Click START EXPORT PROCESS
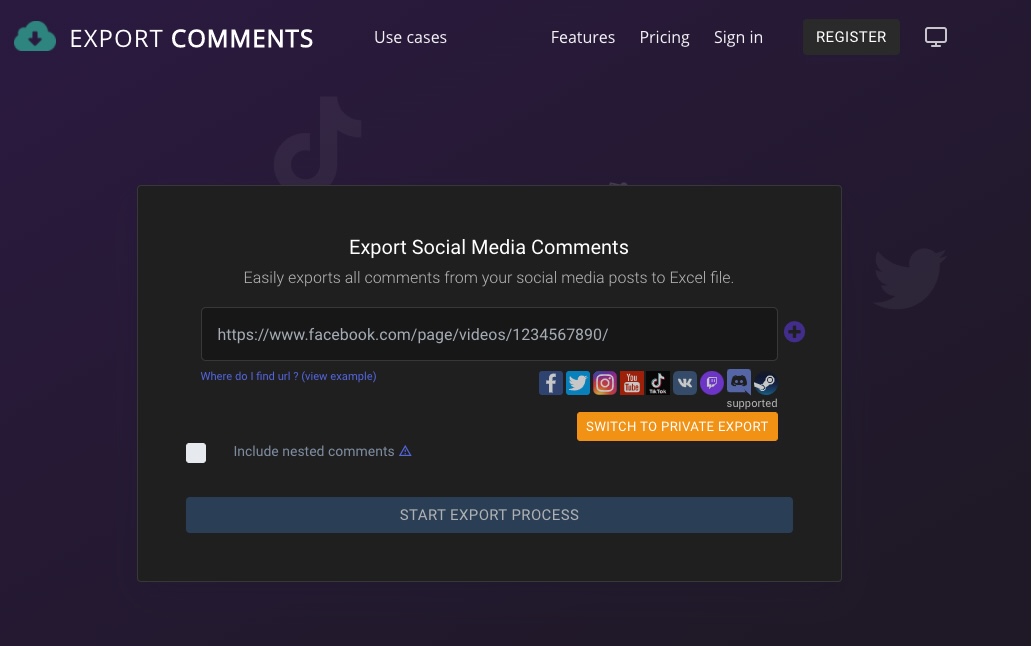The height and width of the screenshot is (646, 1031). point(489,515)
